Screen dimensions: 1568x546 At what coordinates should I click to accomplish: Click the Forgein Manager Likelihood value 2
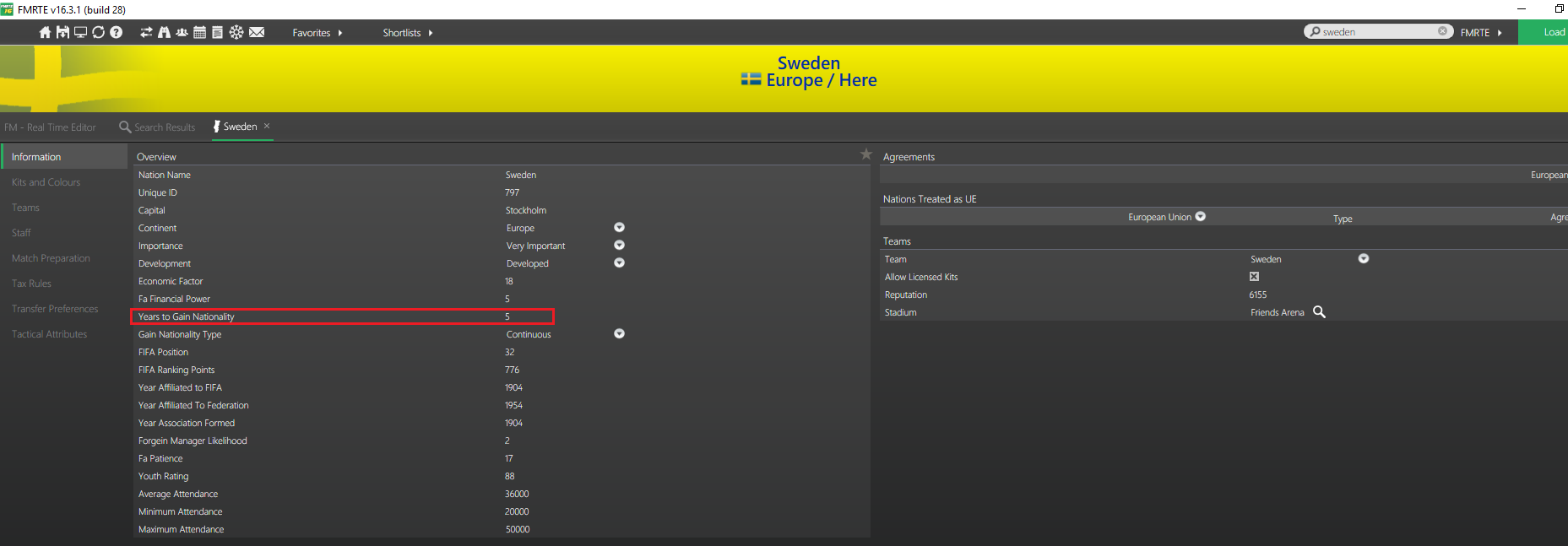coord(507,441)
